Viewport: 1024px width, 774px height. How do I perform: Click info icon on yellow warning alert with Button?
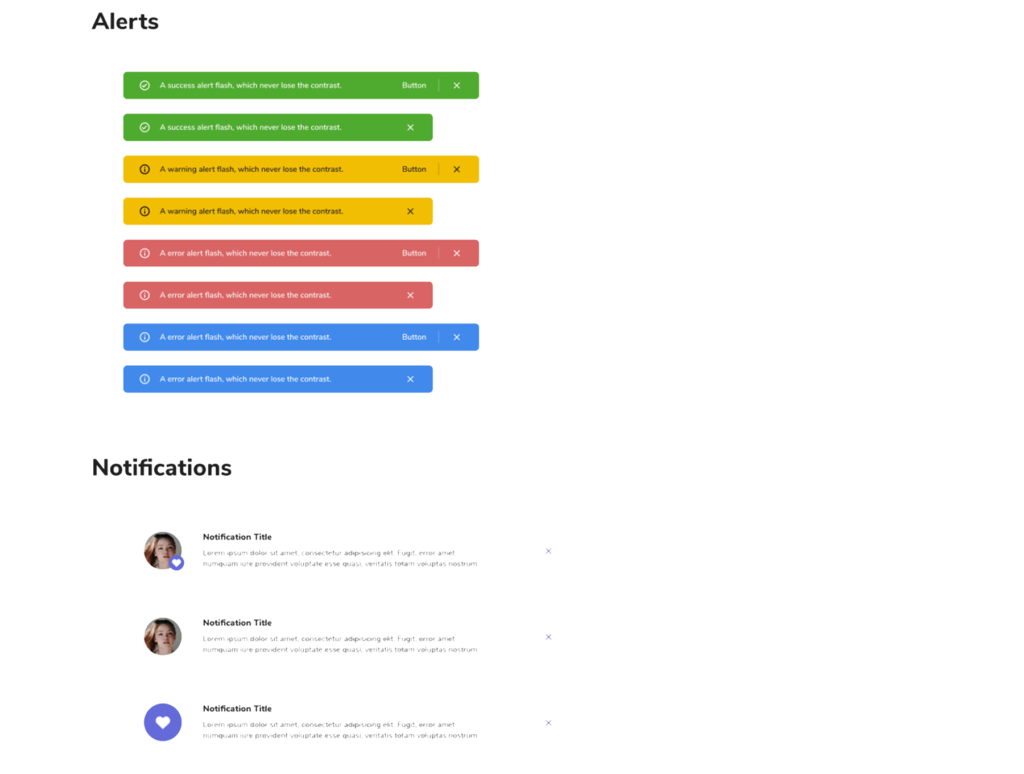pyautogui.click(x=145, y=170)
